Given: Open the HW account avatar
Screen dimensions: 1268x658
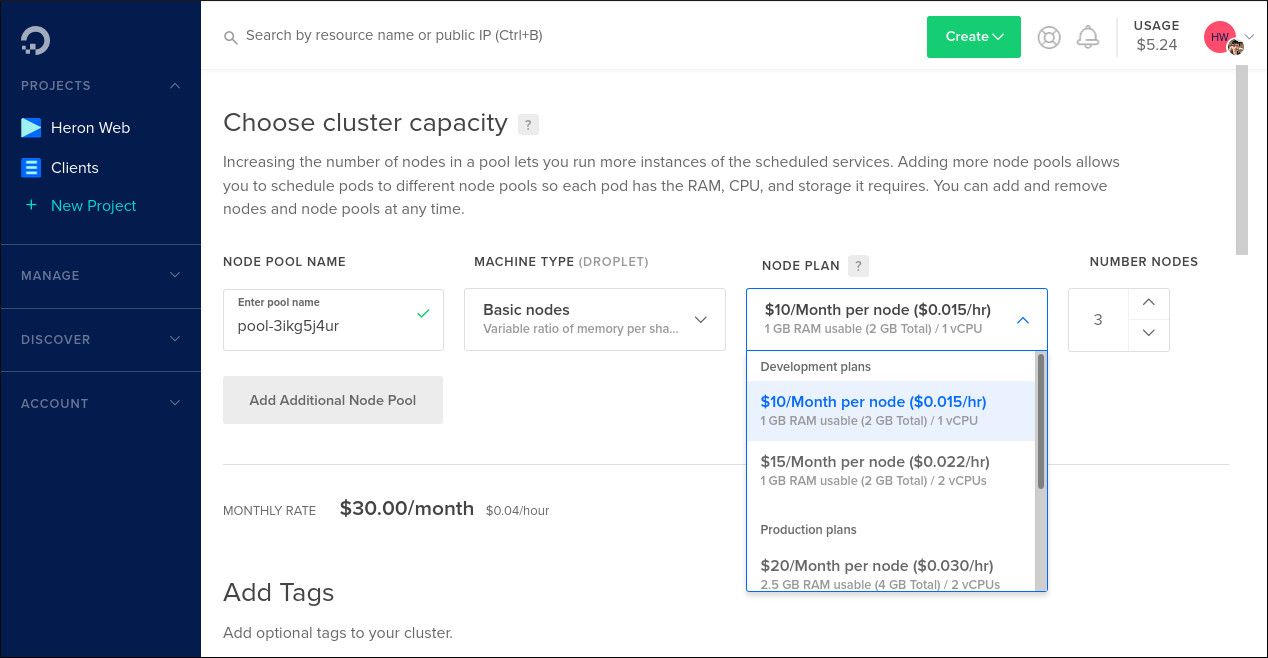Looking at the screenshot, I should point(1219,36).
